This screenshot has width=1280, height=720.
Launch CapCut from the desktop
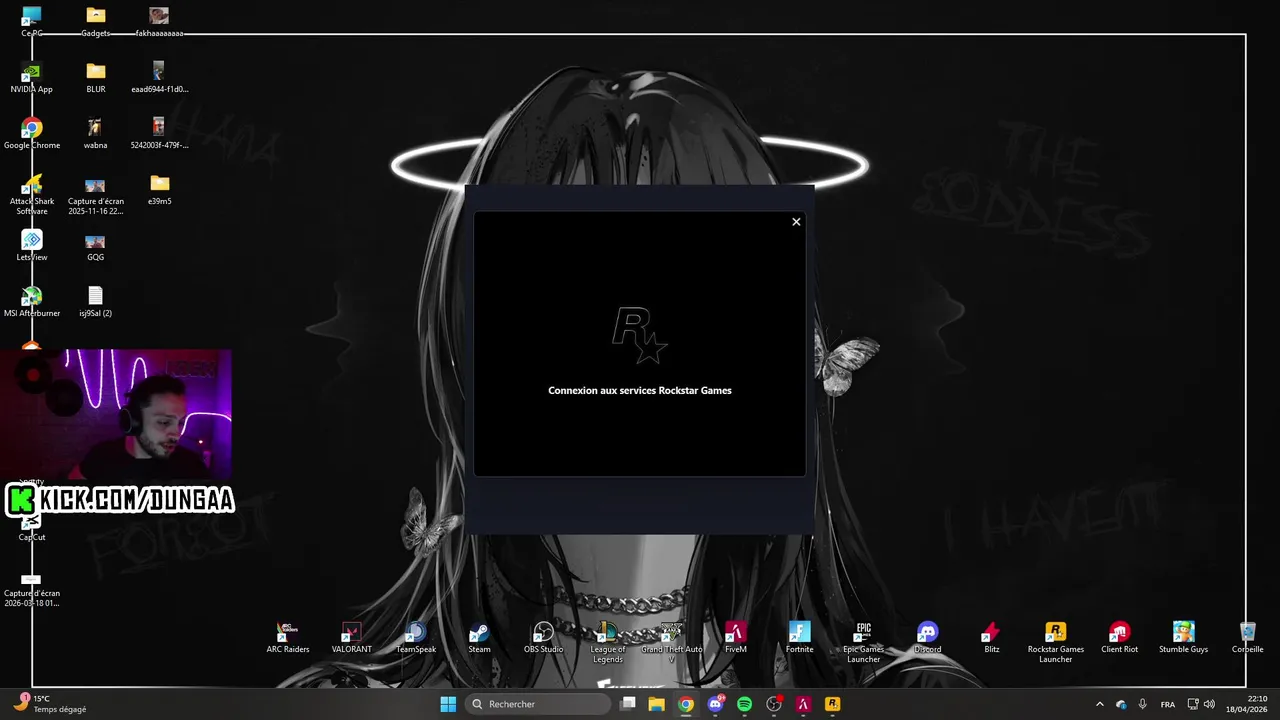pos(32,529)
